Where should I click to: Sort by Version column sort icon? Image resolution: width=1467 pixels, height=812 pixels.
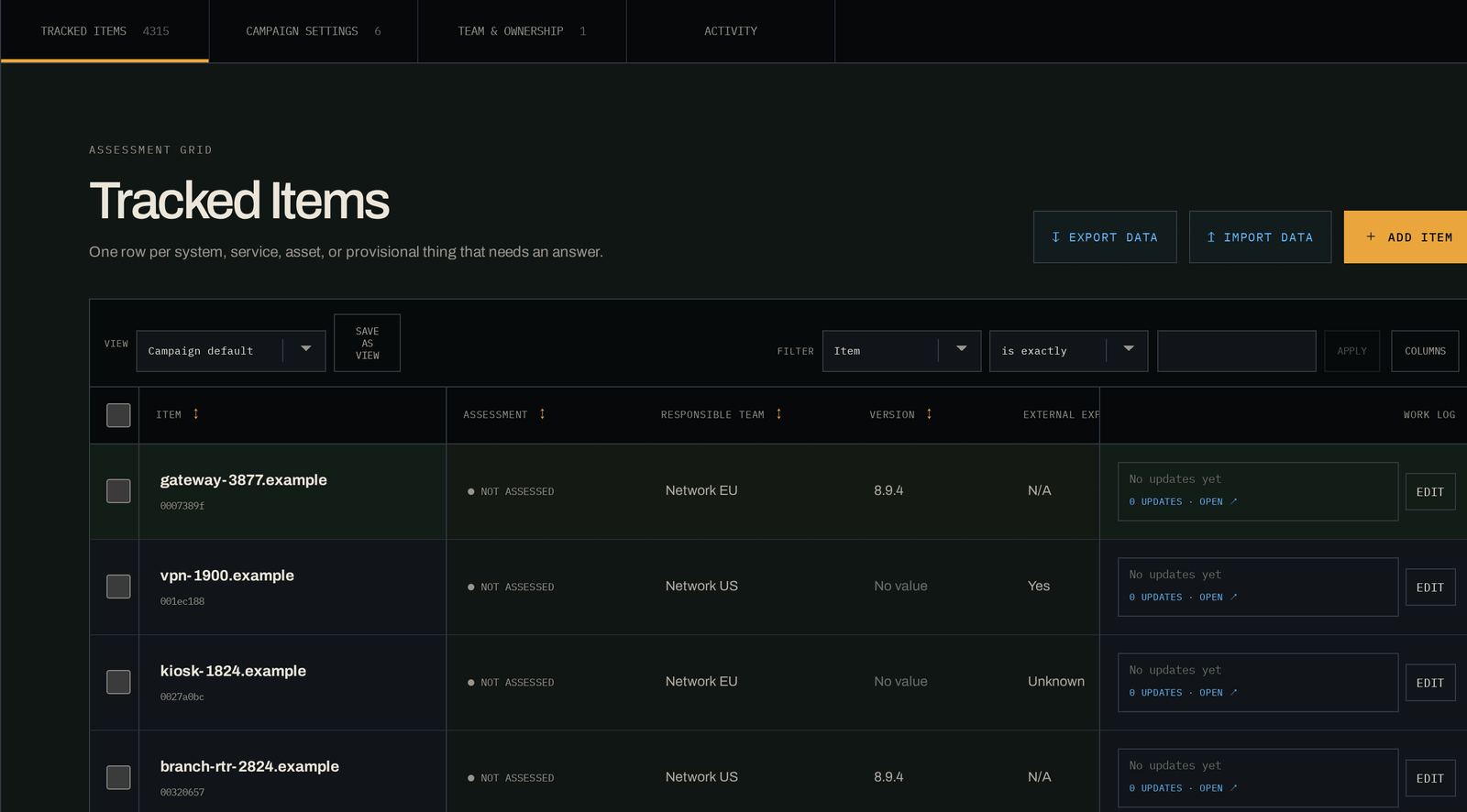[x=929, y=414]
